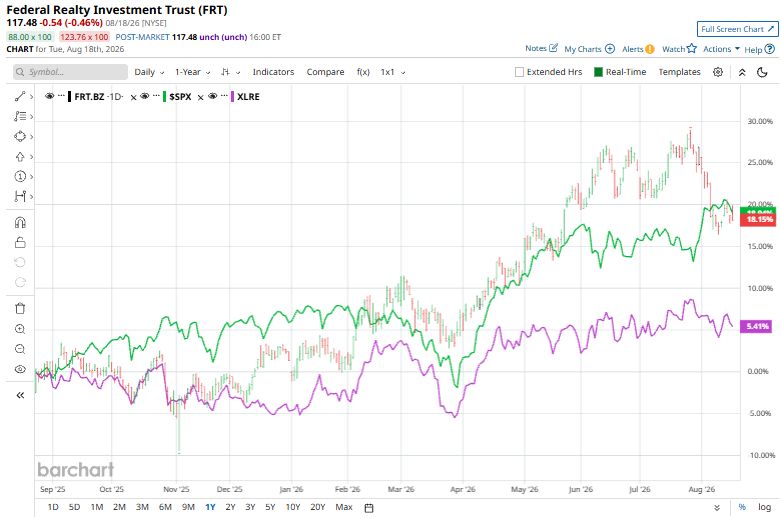Select the 5Y range tab
781x523 pixels.
pyautogui.click(x=270, y=507)
